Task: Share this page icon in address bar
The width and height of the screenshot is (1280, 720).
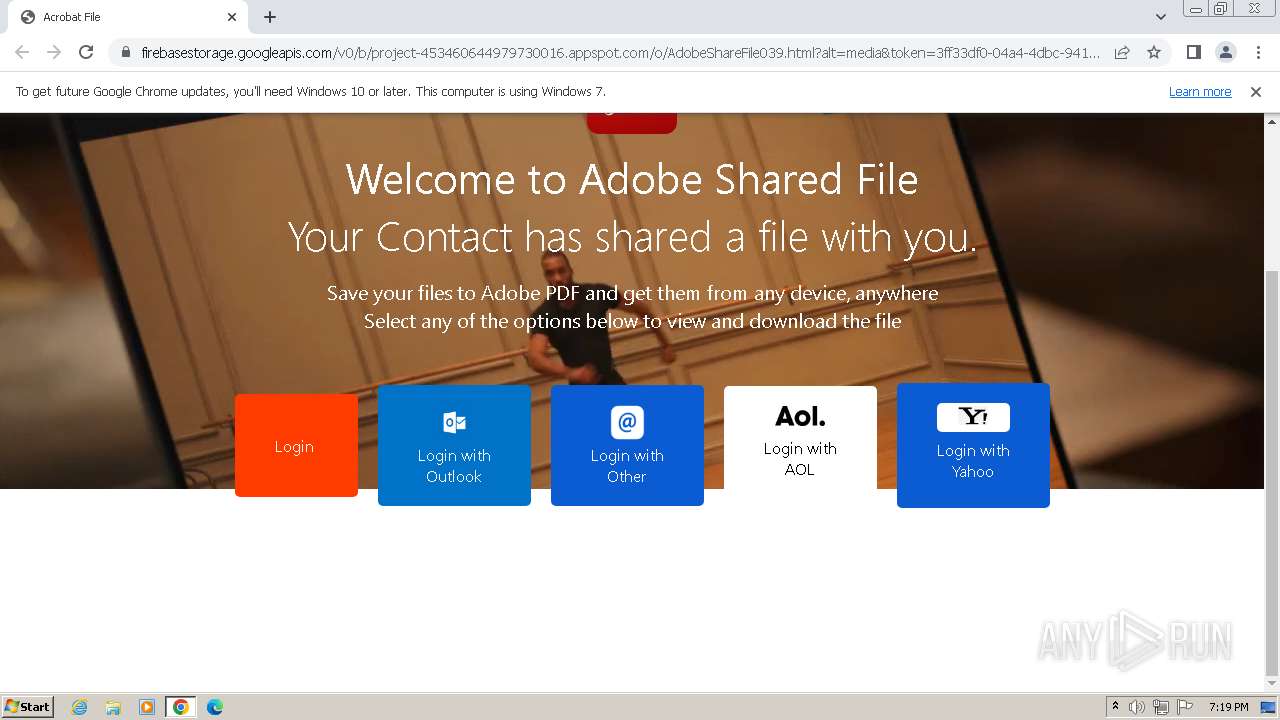Action: tap(1122, 52)
